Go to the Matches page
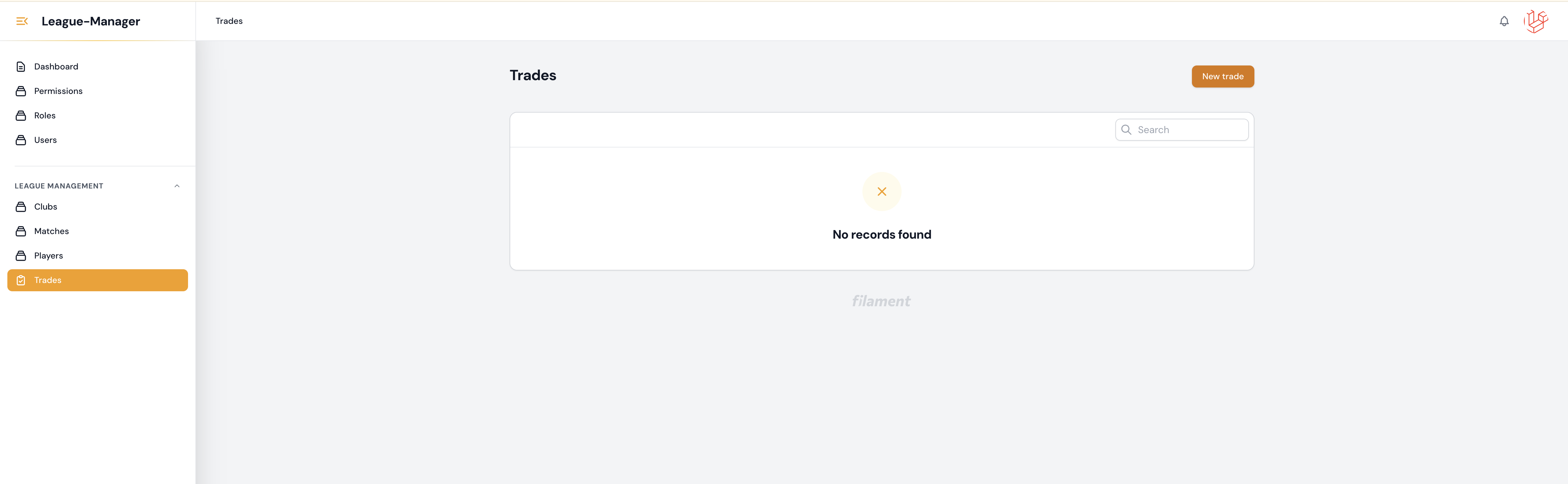This screenshot has height=484, width=1568. point(52,231)
